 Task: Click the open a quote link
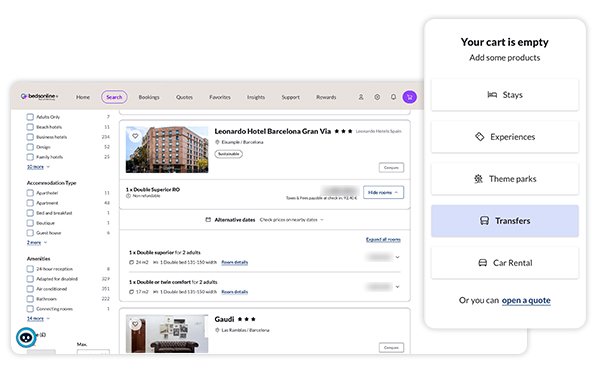(526, 300)
